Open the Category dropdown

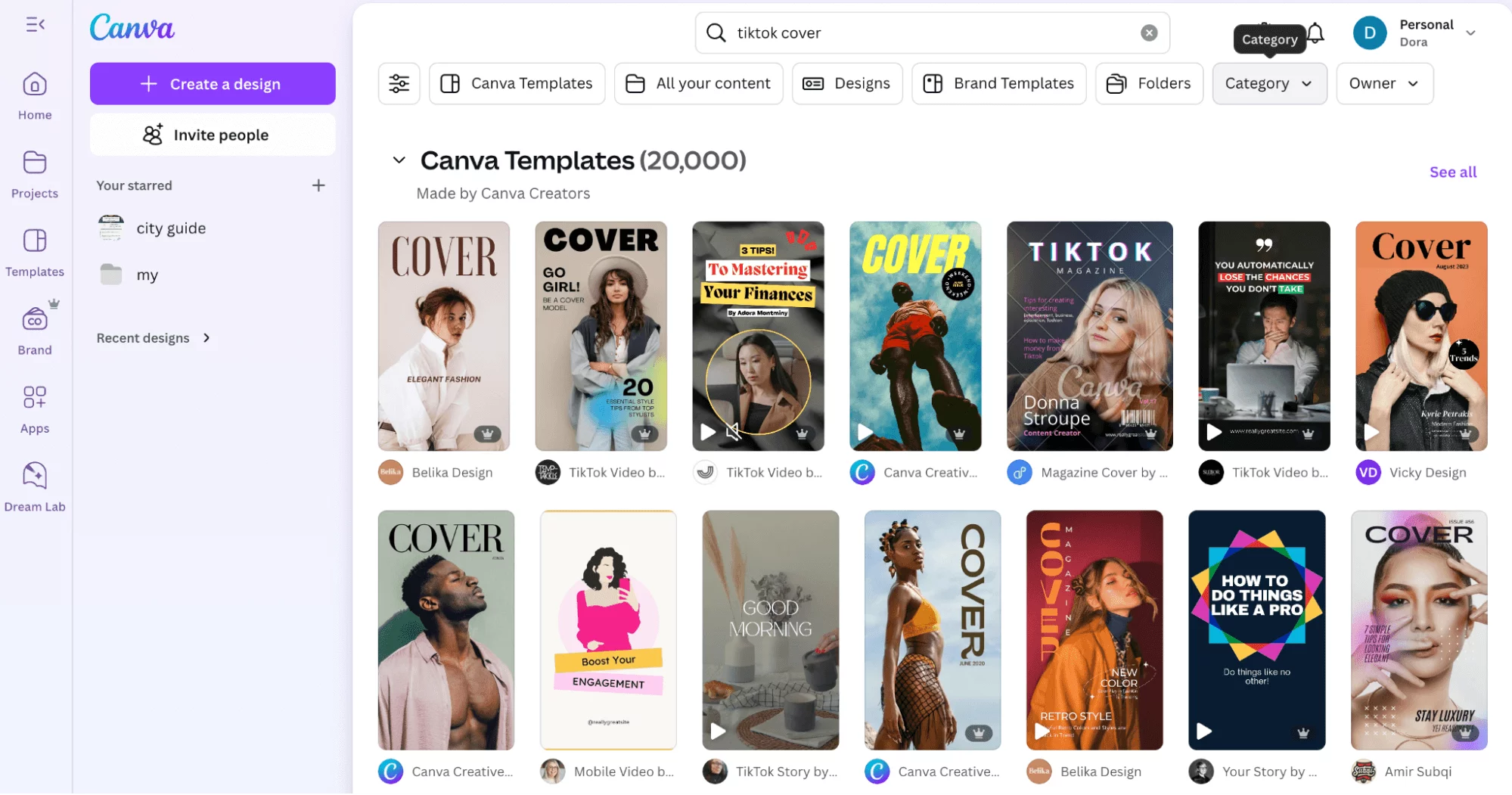tap(1269, 83)
